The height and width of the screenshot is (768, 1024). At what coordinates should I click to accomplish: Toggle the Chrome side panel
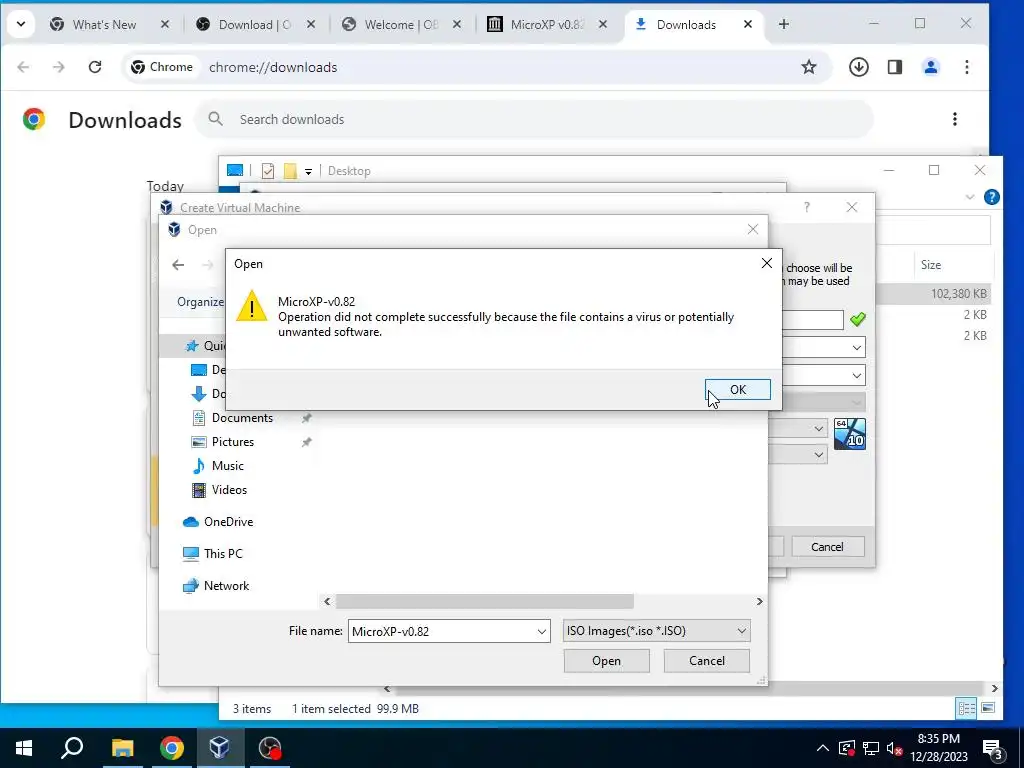click(895, 67)
